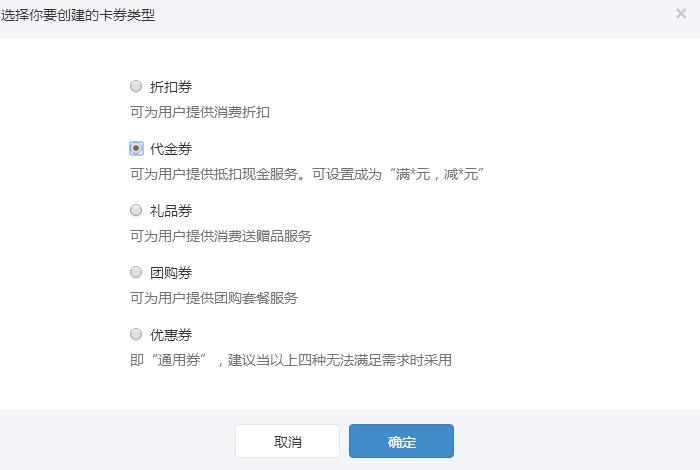Cancel the dialog using the 取消 button
This screenshot has height=470, width=700.
pyautogui.click(x=288, y=441)
